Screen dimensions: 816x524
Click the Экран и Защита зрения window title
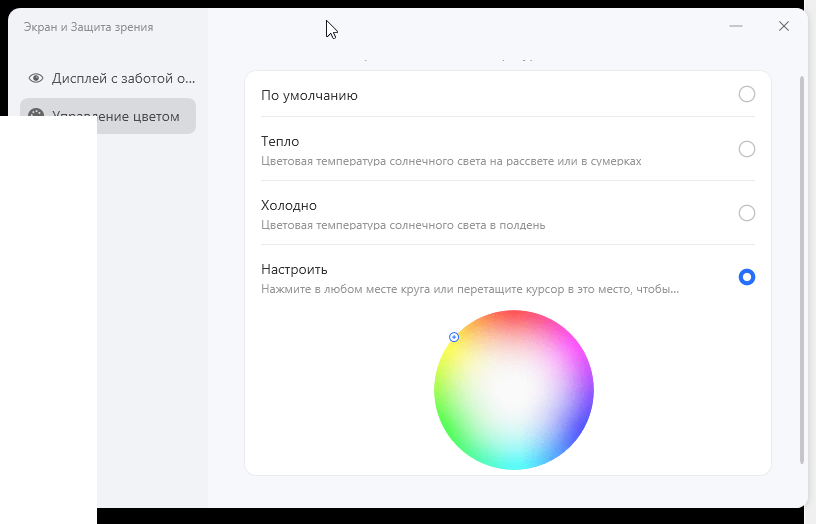tap(89, 27)
